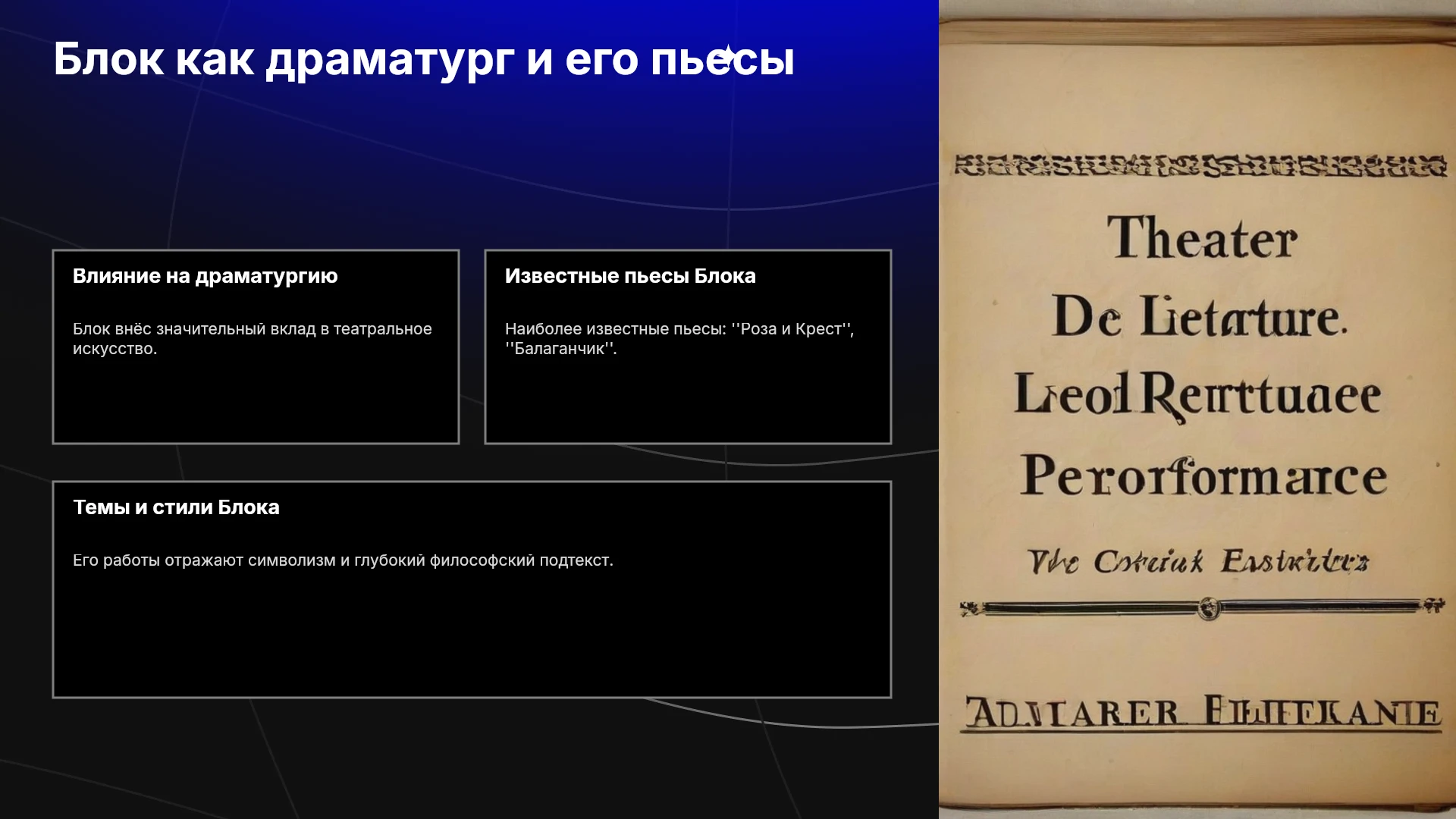
Task: Click blank area inside Влияние на драматургию card
Action: click(x=256, y=402)
